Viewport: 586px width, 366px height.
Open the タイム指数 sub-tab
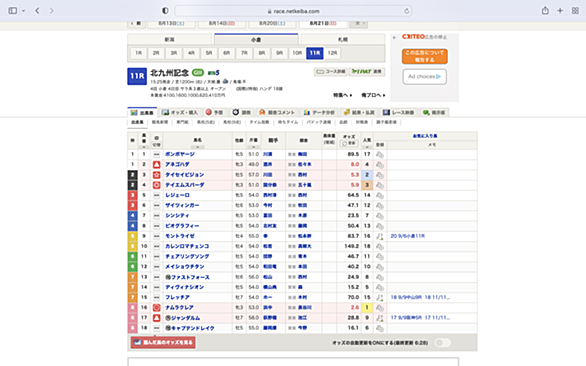259,122
